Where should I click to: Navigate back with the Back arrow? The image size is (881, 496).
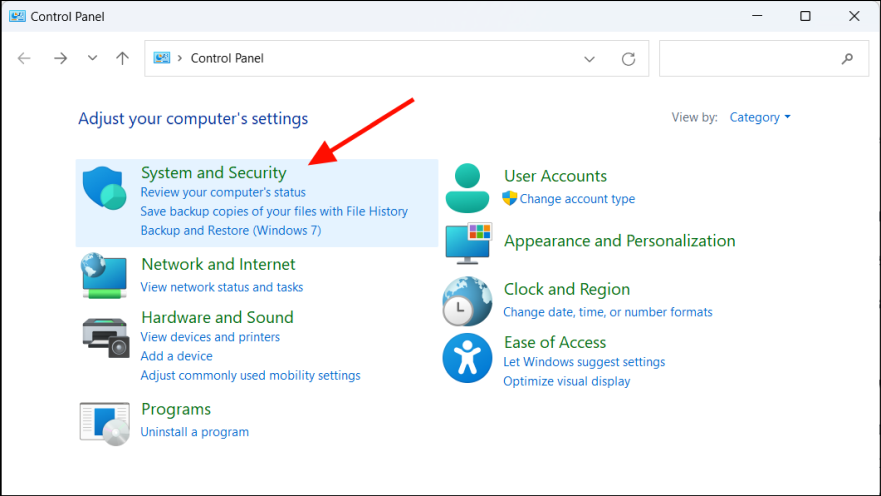[25, 58]
